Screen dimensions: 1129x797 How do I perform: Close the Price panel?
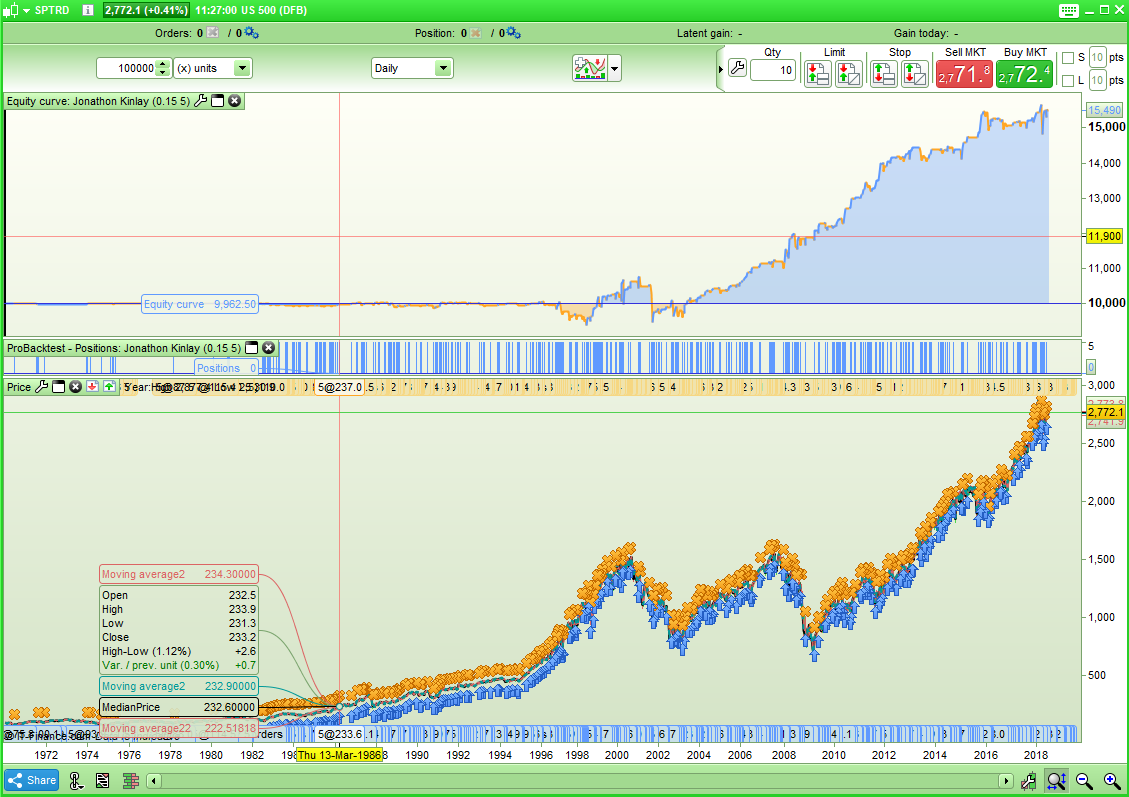coord(76,387)
